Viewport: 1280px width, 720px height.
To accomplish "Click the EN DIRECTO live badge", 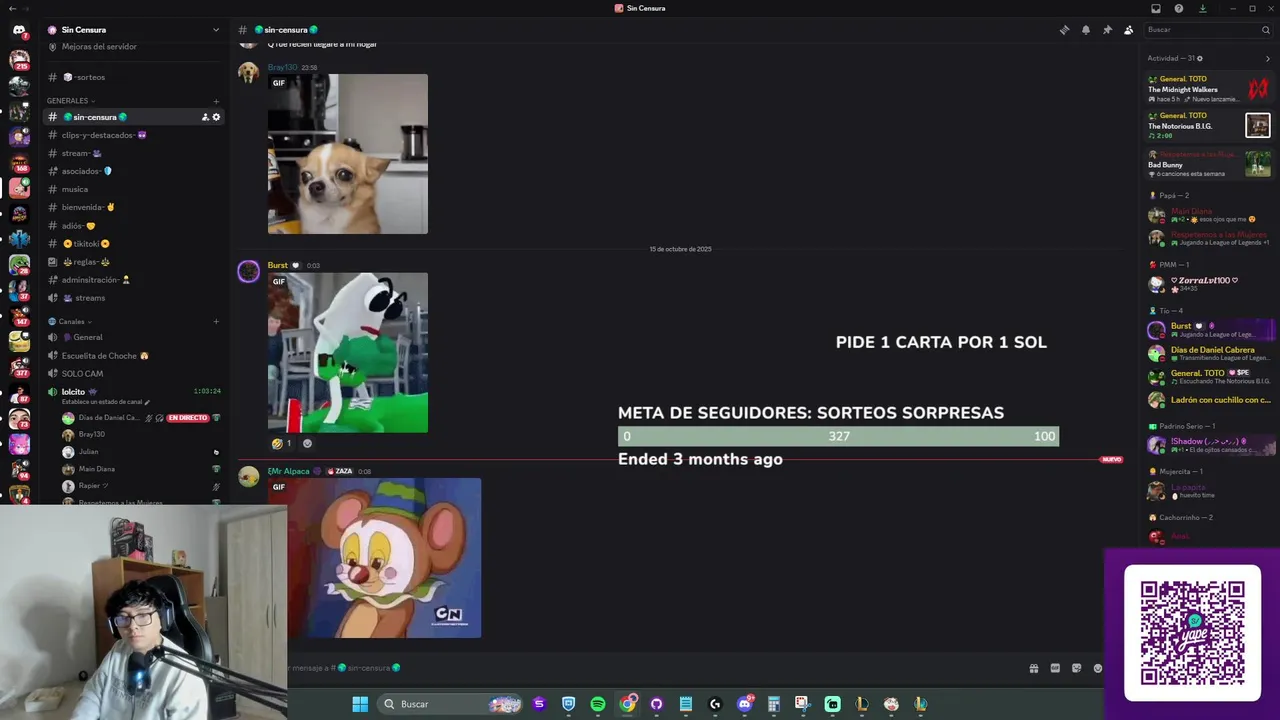I will (187, 418).
